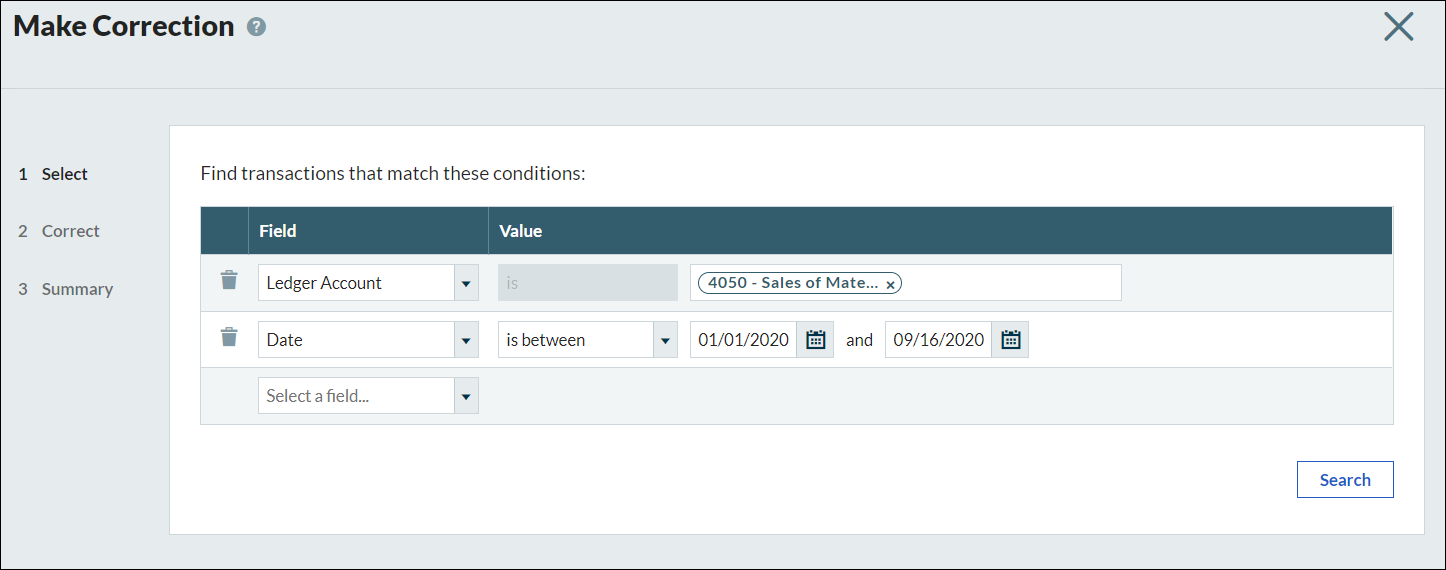Viewport: 1446px width, 570px height.
Task: Open the 'Select a field...' dropdown
Action: pos(466,396)
